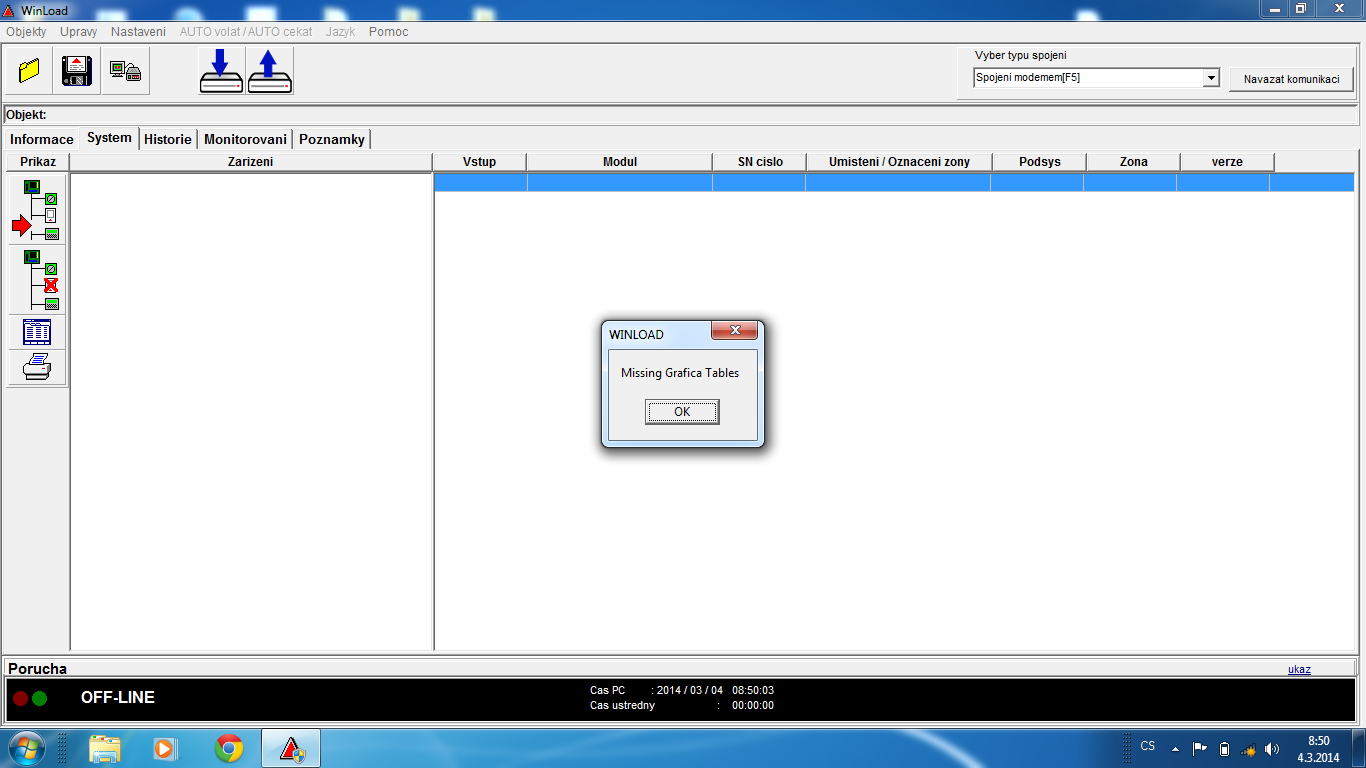
Task: Open the Nastaveni menu
Action: point(138,32)
